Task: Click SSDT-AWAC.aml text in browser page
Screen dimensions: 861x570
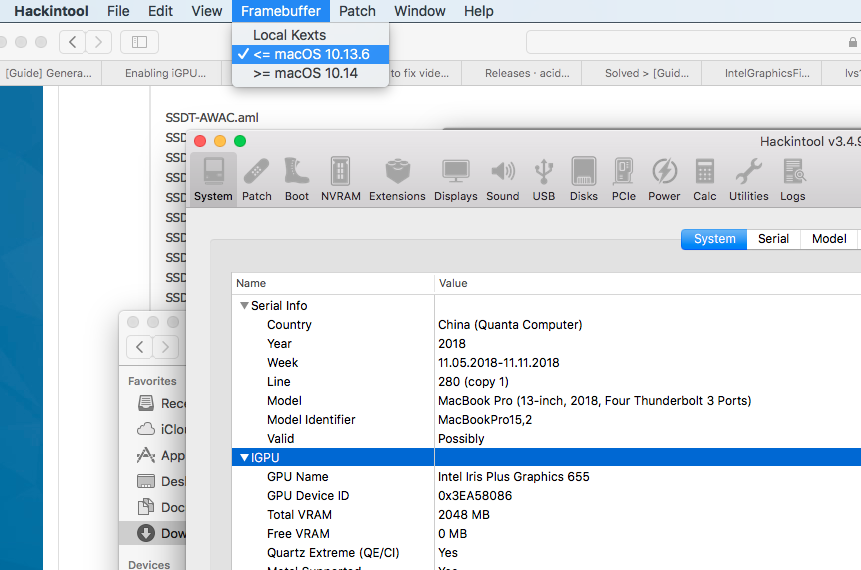Action: (x=212, y=118)
